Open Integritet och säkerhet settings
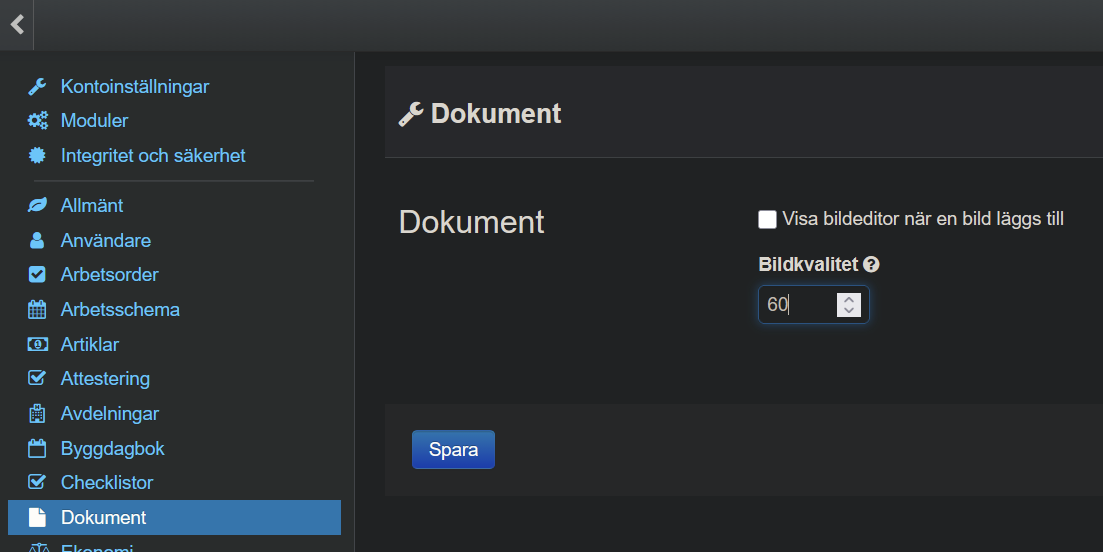This screenshot has width=1103, height=552. (152, 156)
